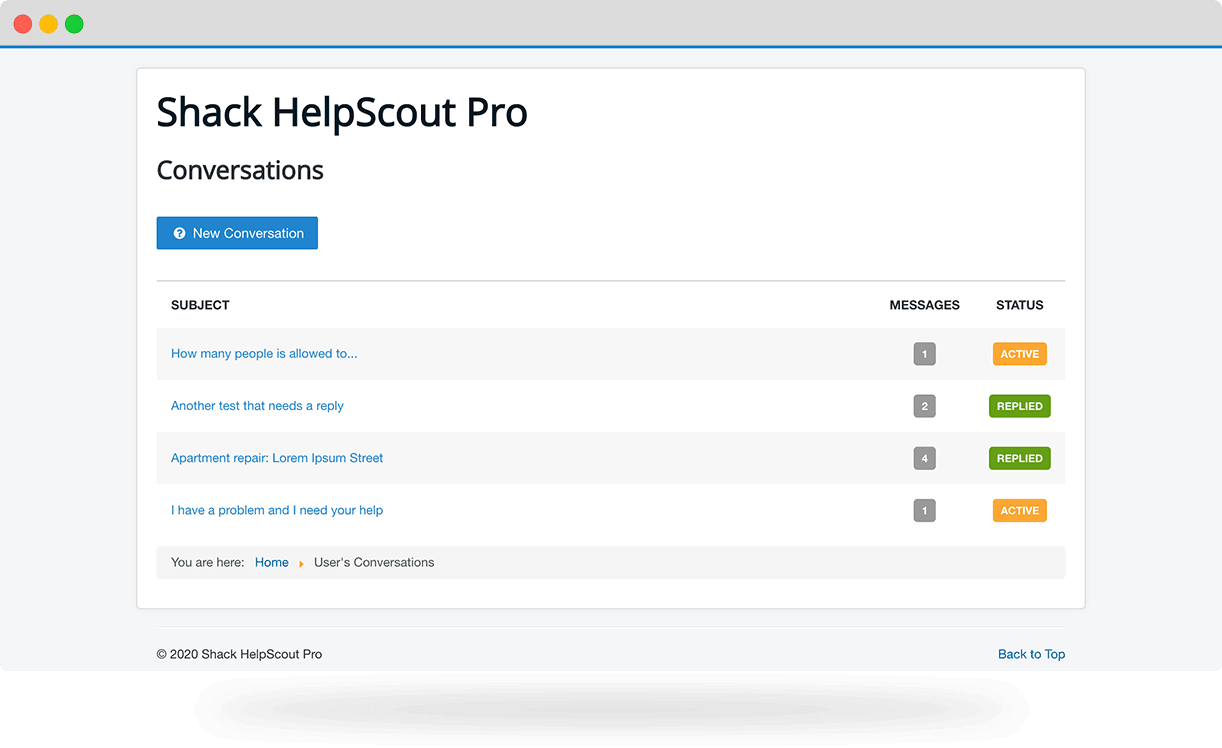Viewport: 1222px width, 748px height.
Task: Click ACTIVE status badge for "How many people" row
Action: point(1019,354)
